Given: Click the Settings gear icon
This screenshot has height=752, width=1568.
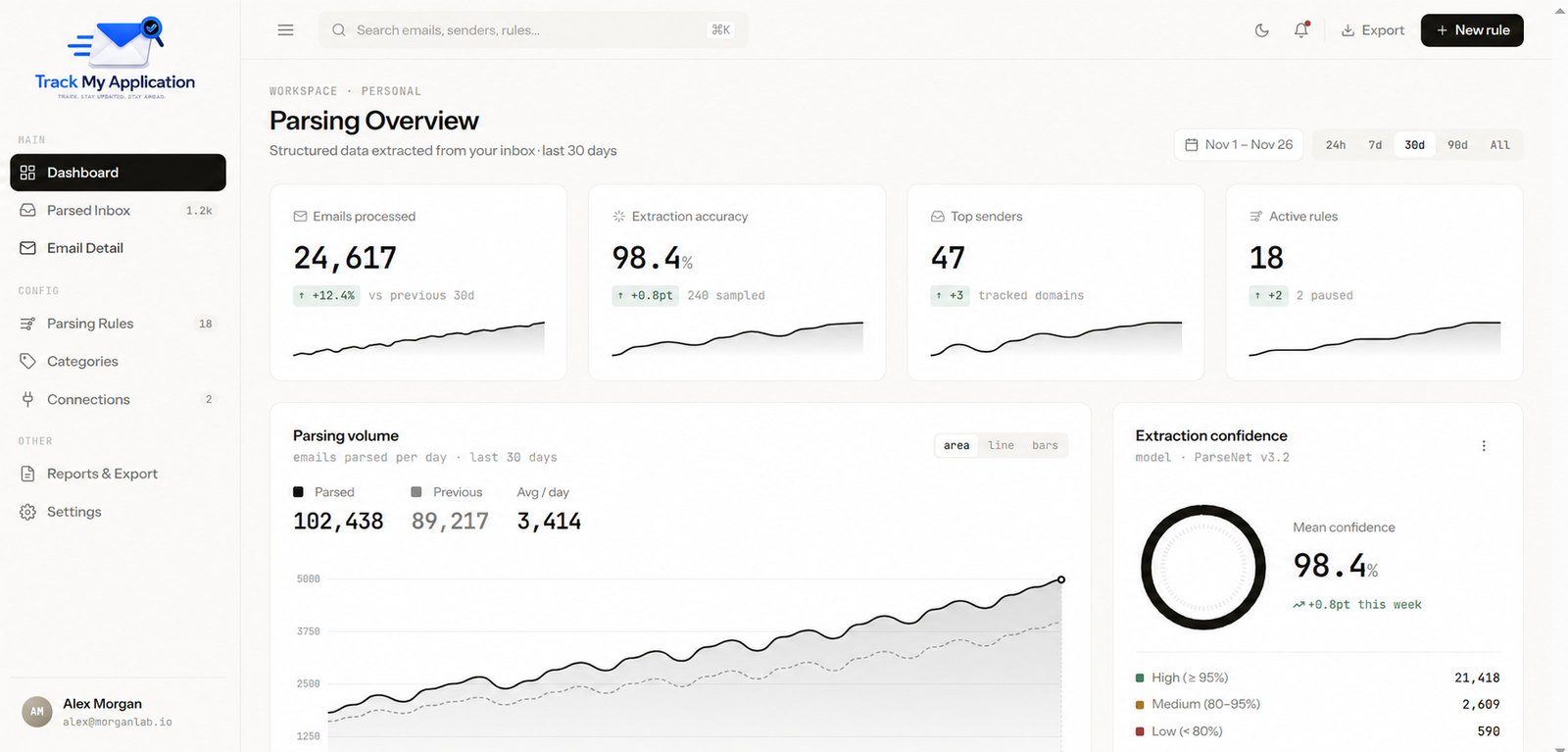Looking at the screenshot, I should click(x=27, y=512).
